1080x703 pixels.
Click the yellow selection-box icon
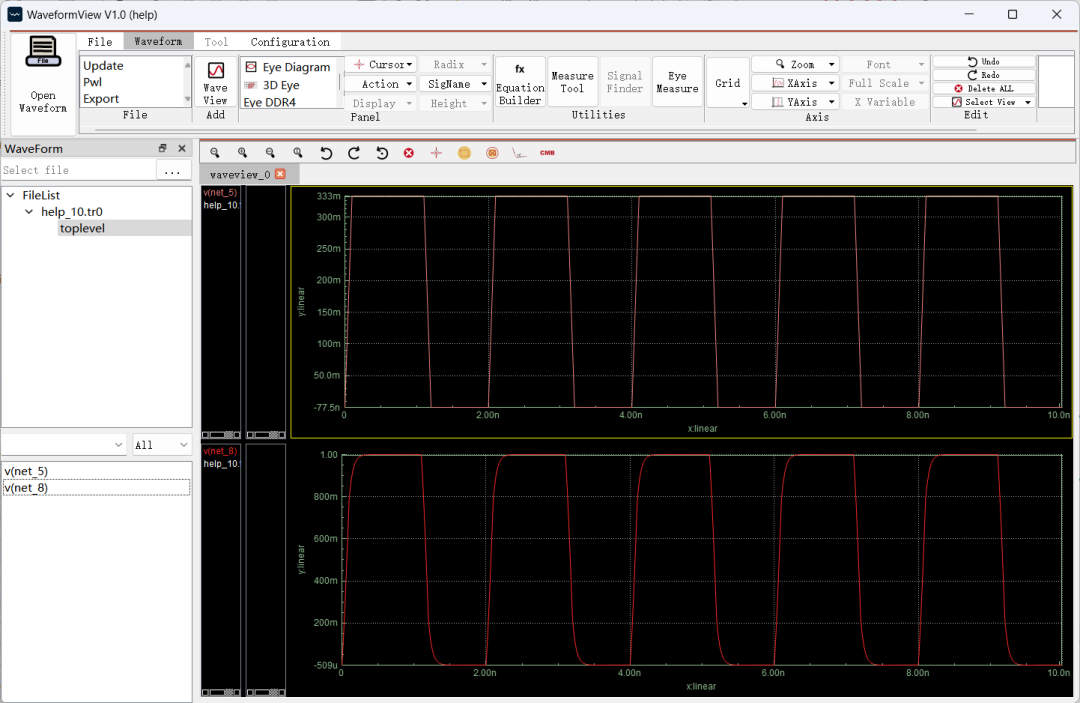(x=464, y=153)
